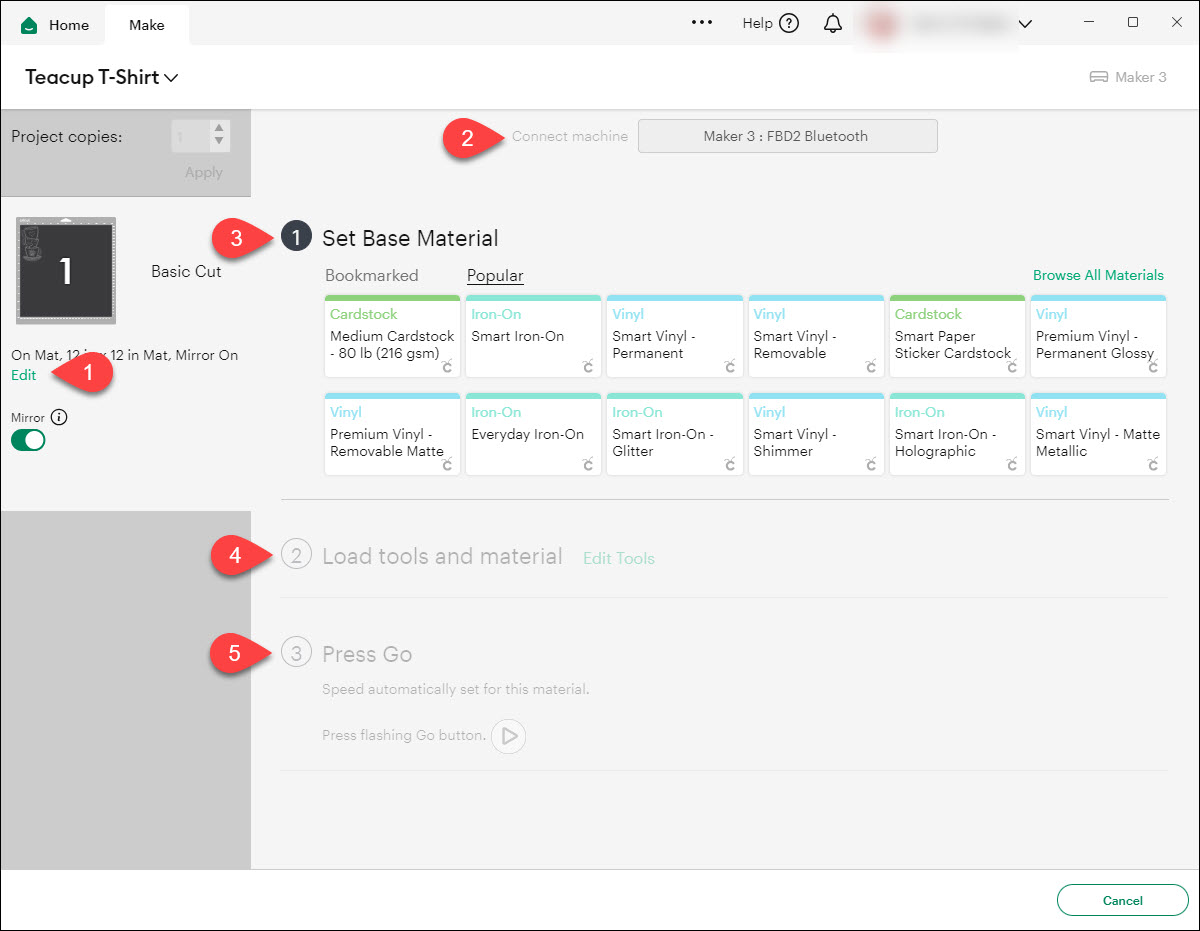Open the Edit Tools link

[619, 558]
